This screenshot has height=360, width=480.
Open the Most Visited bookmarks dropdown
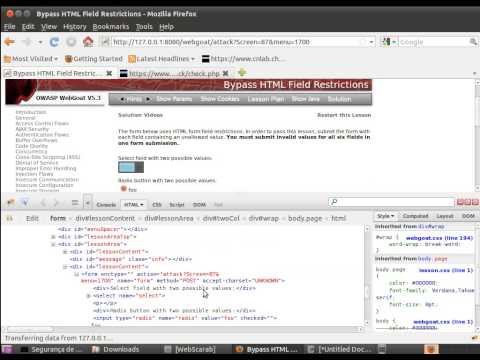click(31, 59)
